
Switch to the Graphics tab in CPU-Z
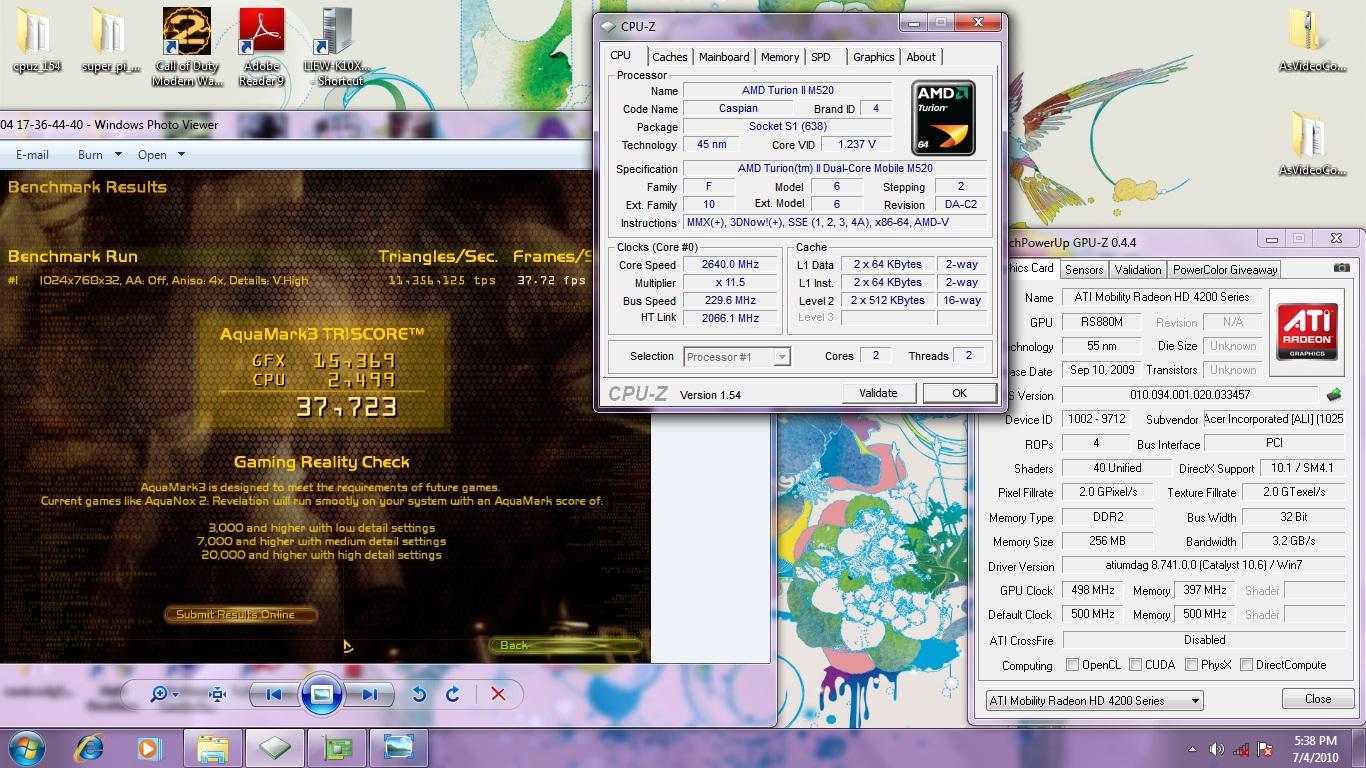tap(873, 57)
